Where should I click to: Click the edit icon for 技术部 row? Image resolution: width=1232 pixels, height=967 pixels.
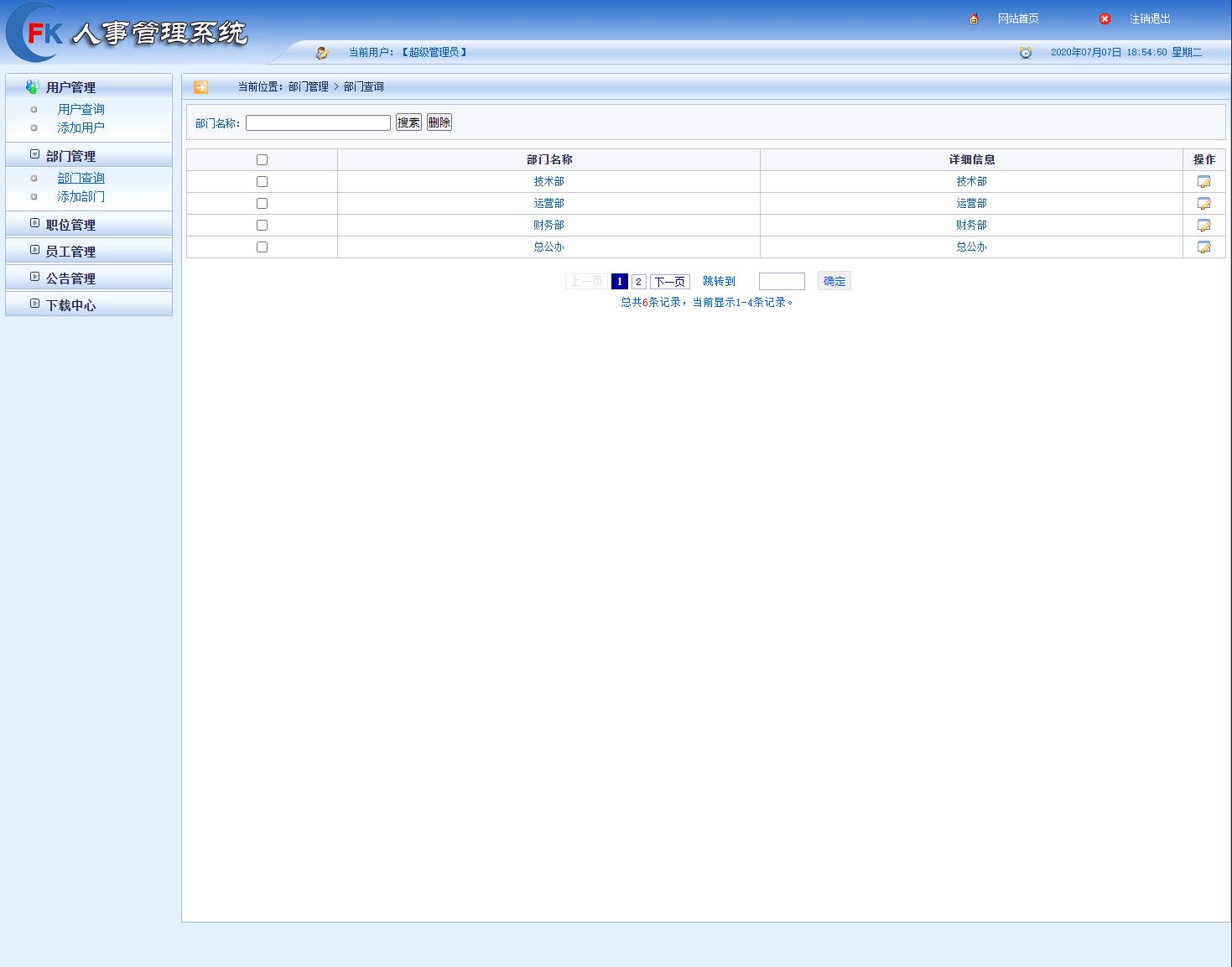(1203, 182)
